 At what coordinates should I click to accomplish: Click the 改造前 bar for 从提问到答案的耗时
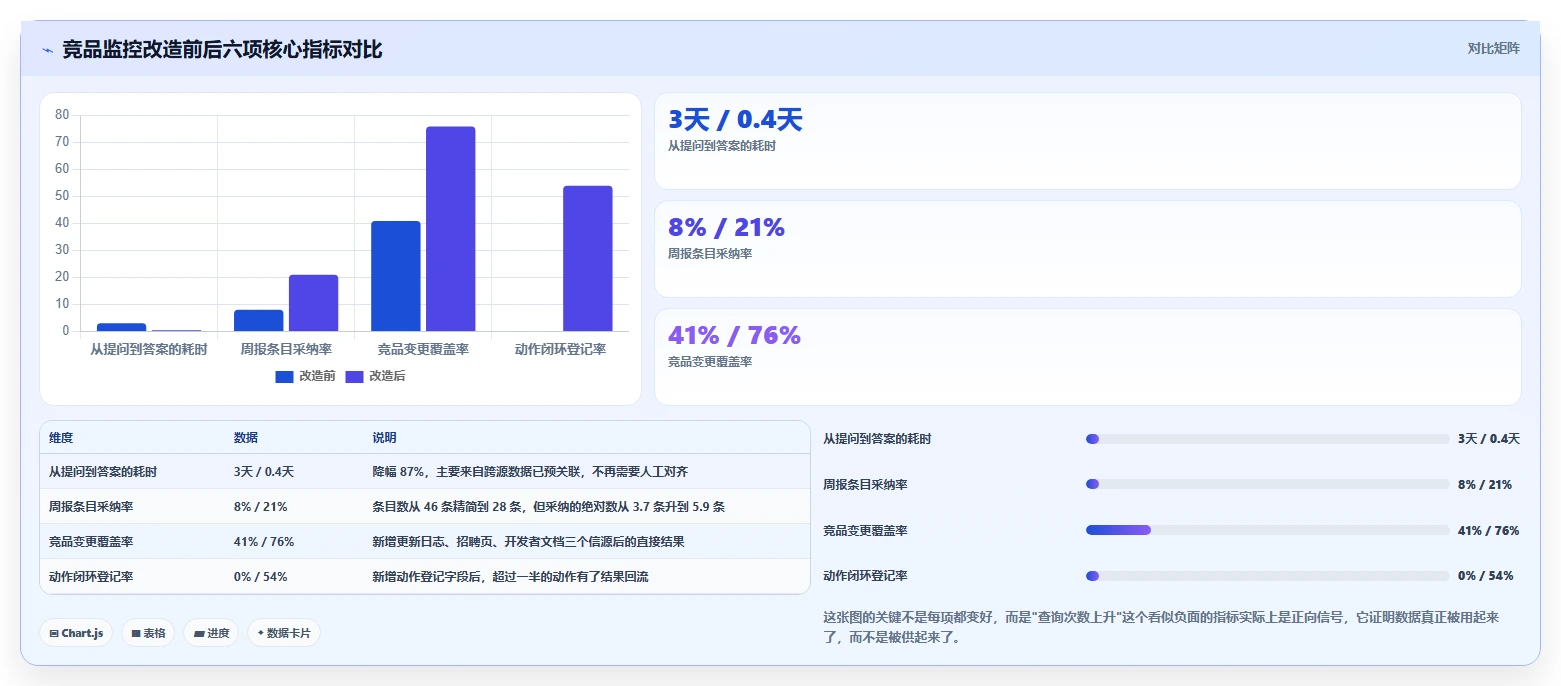pos(121,327)
